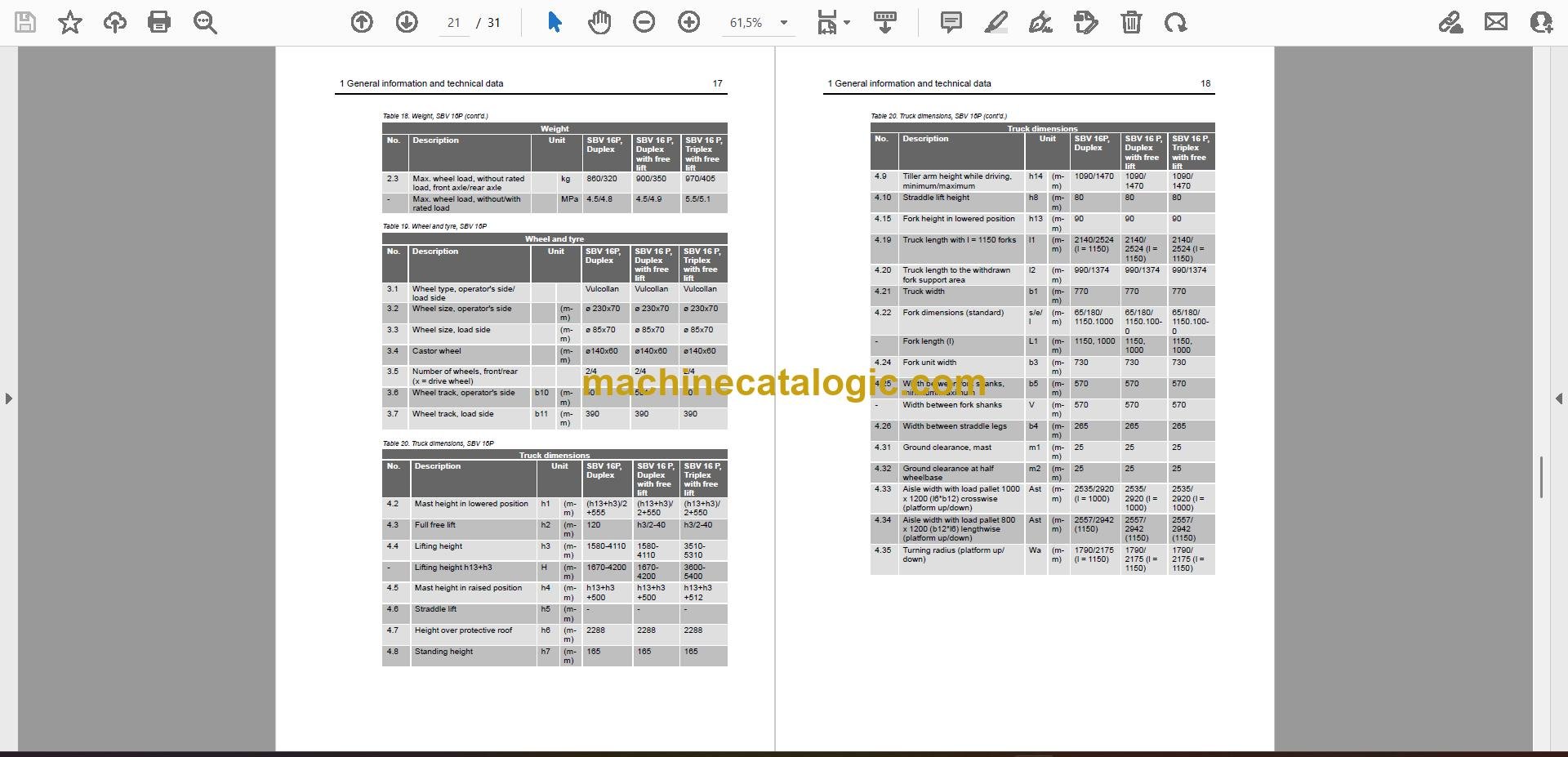Print the document

pos(159,22)
